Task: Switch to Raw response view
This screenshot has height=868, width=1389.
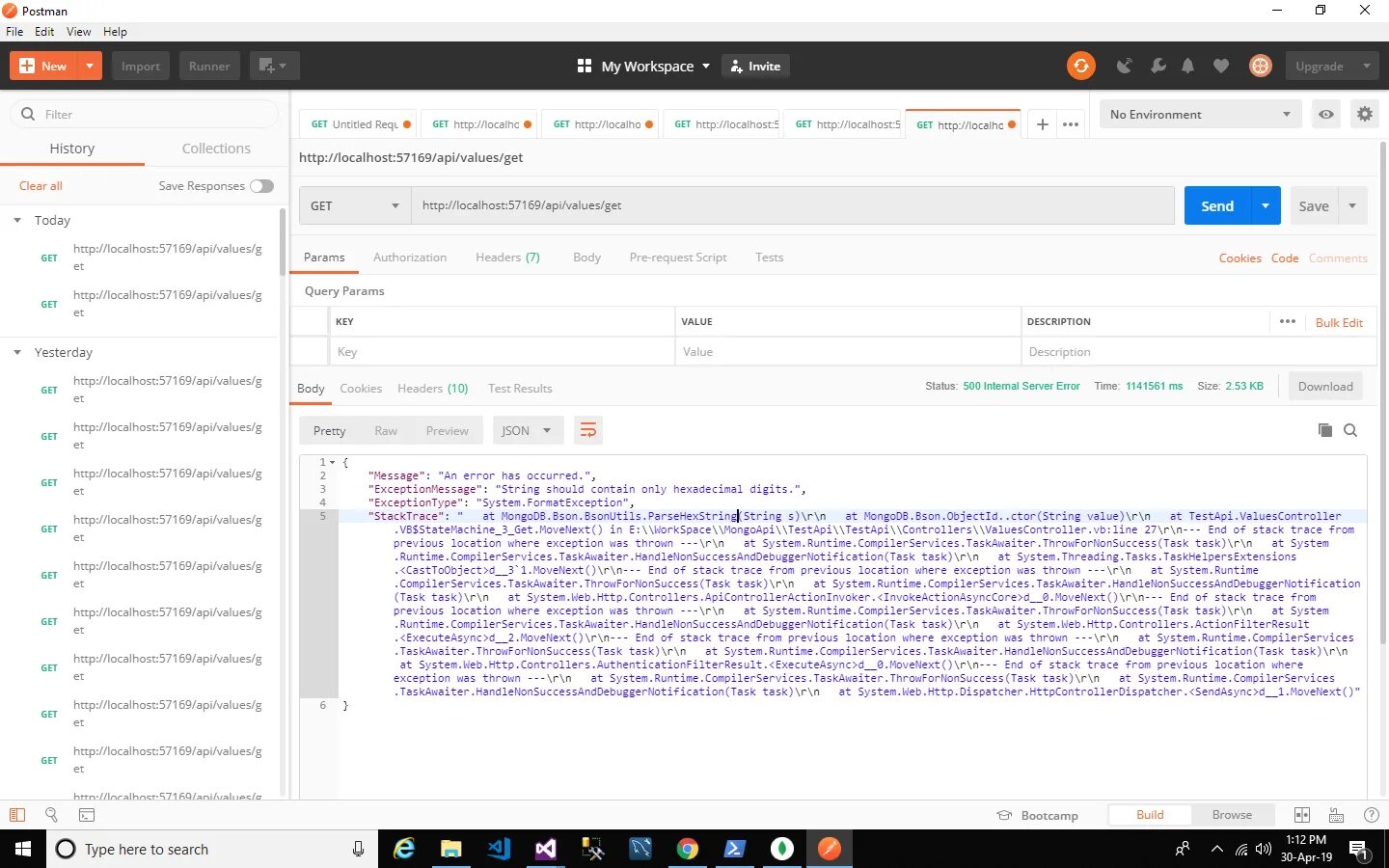Action: tap(386, 431)
